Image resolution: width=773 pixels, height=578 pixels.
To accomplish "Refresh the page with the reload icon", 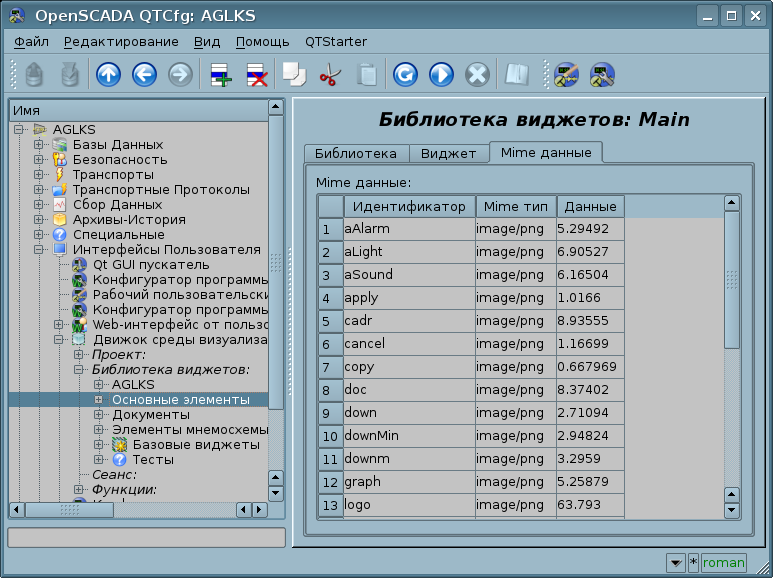I will [x=405, y=75].
